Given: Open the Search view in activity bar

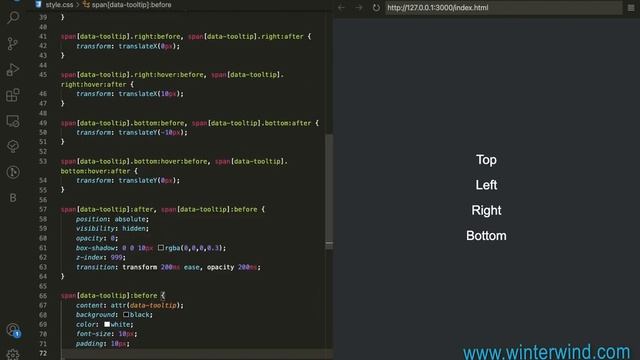Looking at the screenshot, I should coord(13,17).
